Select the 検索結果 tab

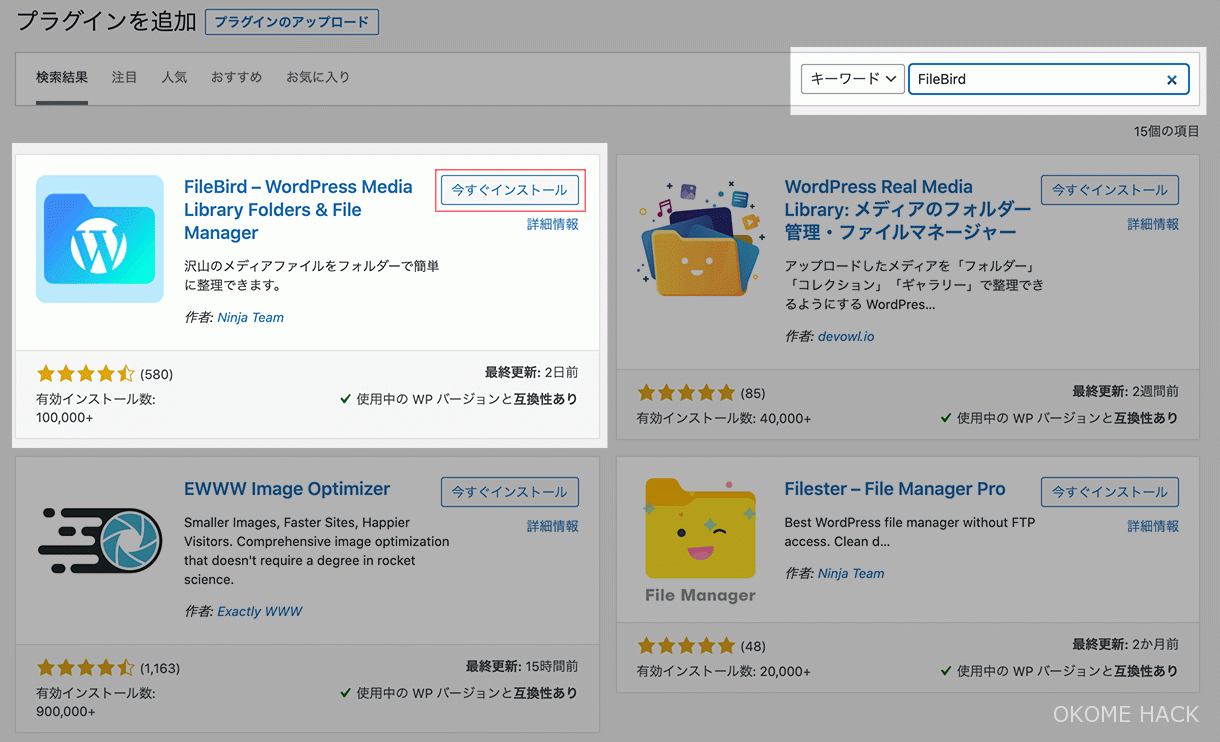(62, 77)
